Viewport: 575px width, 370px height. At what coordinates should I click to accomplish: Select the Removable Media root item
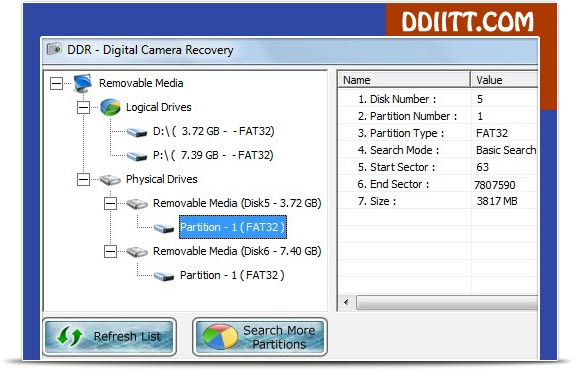tap(141, 83)
